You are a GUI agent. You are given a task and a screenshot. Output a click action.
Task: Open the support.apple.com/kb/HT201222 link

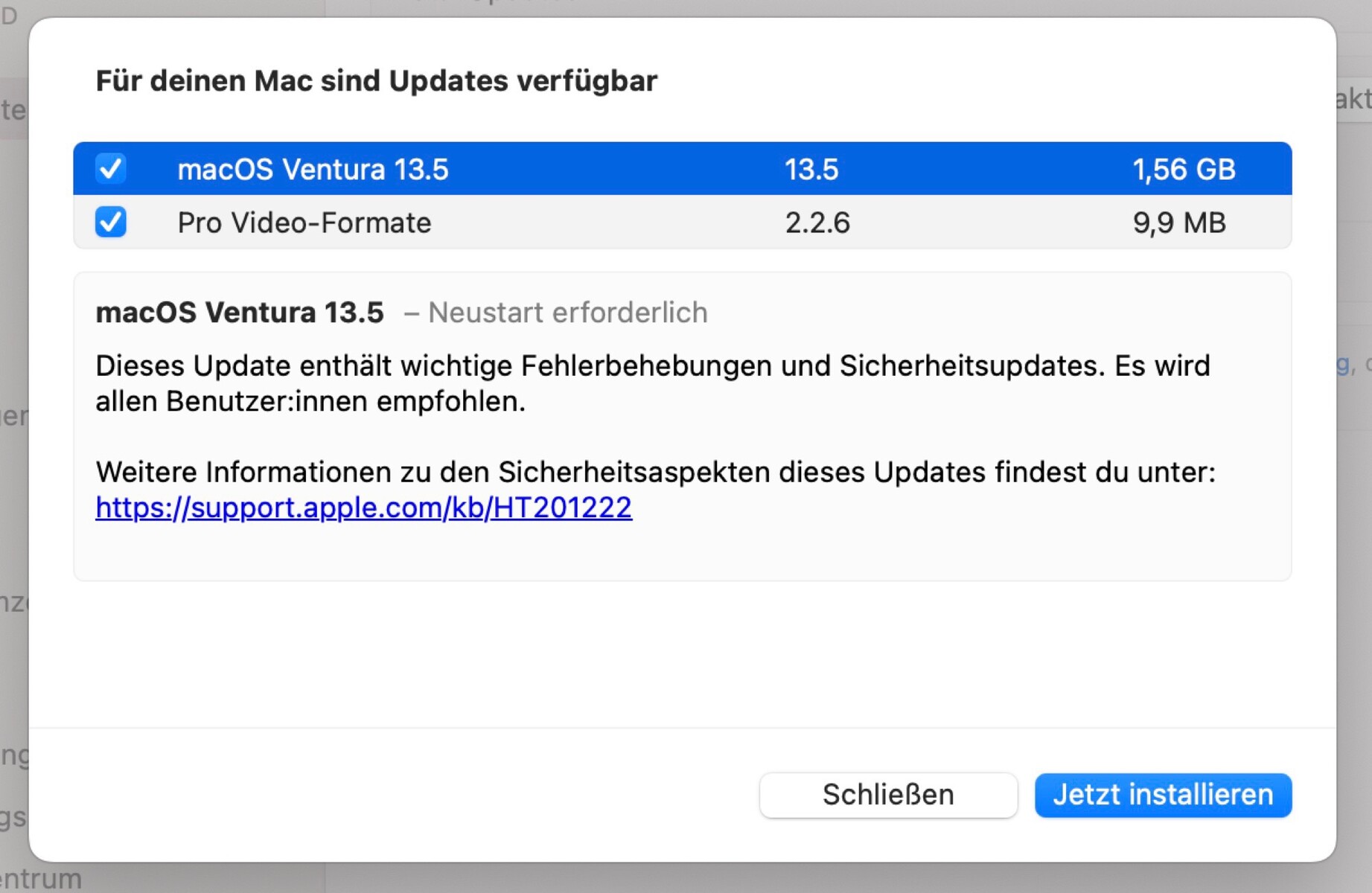click(x=363, y=508)
